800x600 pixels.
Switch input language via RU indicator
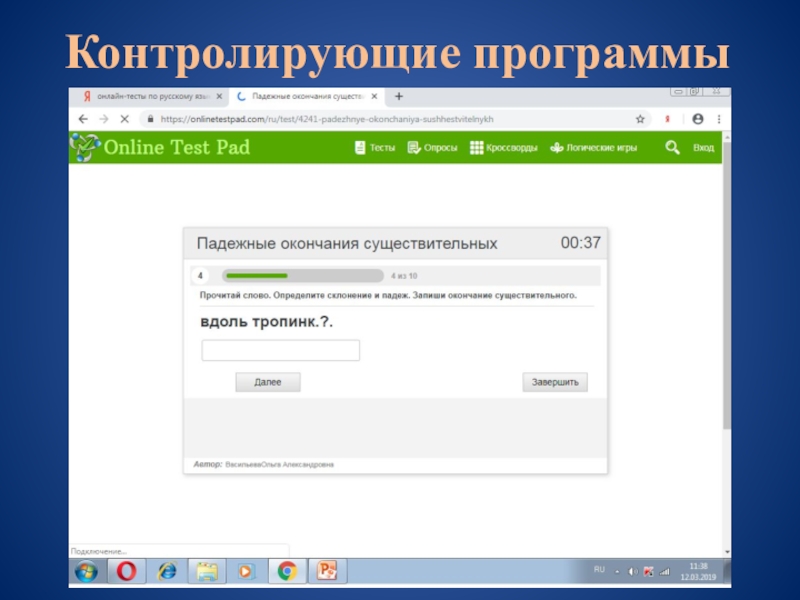[599, 569]
